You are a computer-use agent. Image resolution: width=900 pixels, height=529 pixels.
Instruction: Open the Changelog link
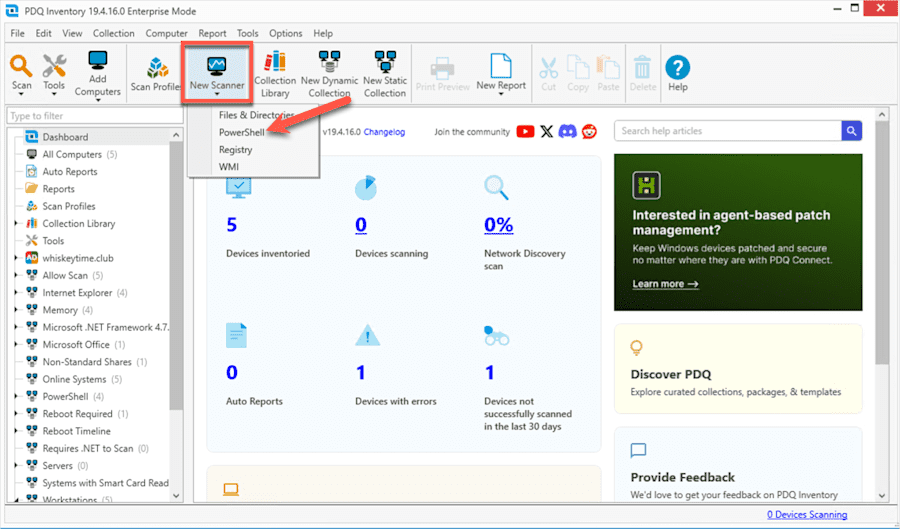point(384,132)
